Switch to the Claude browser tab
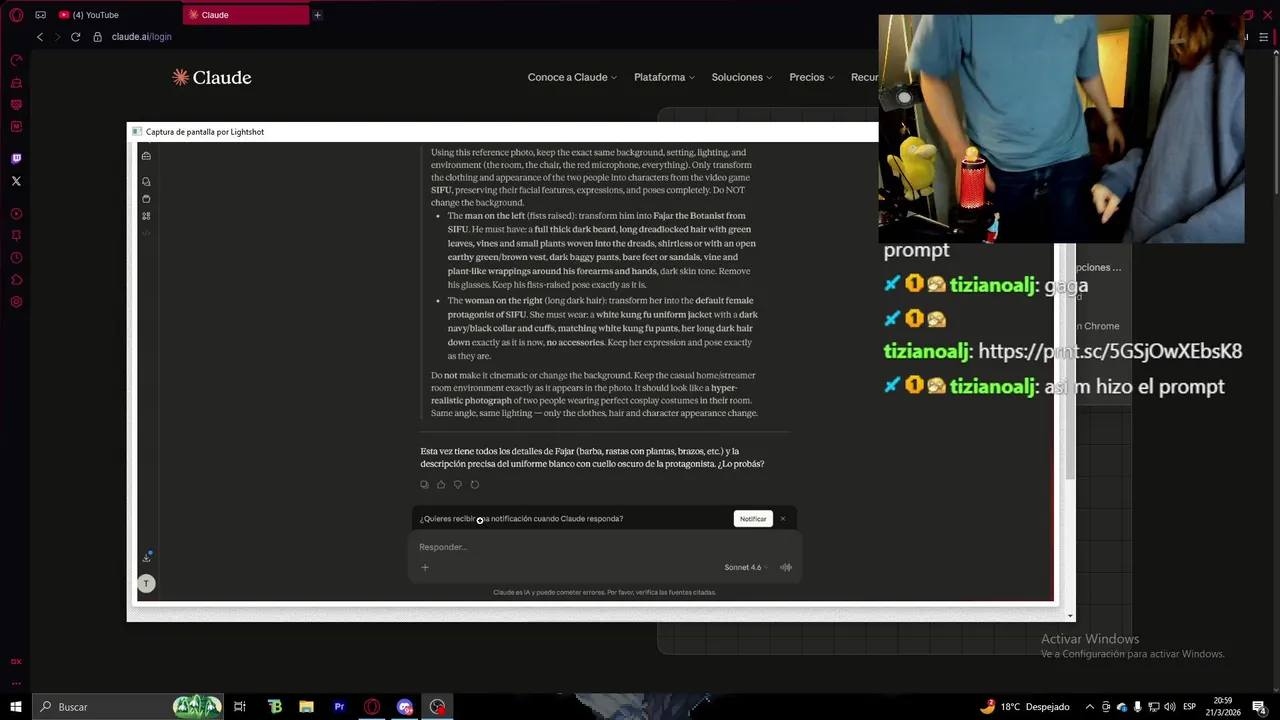 (x=245, y=15)
